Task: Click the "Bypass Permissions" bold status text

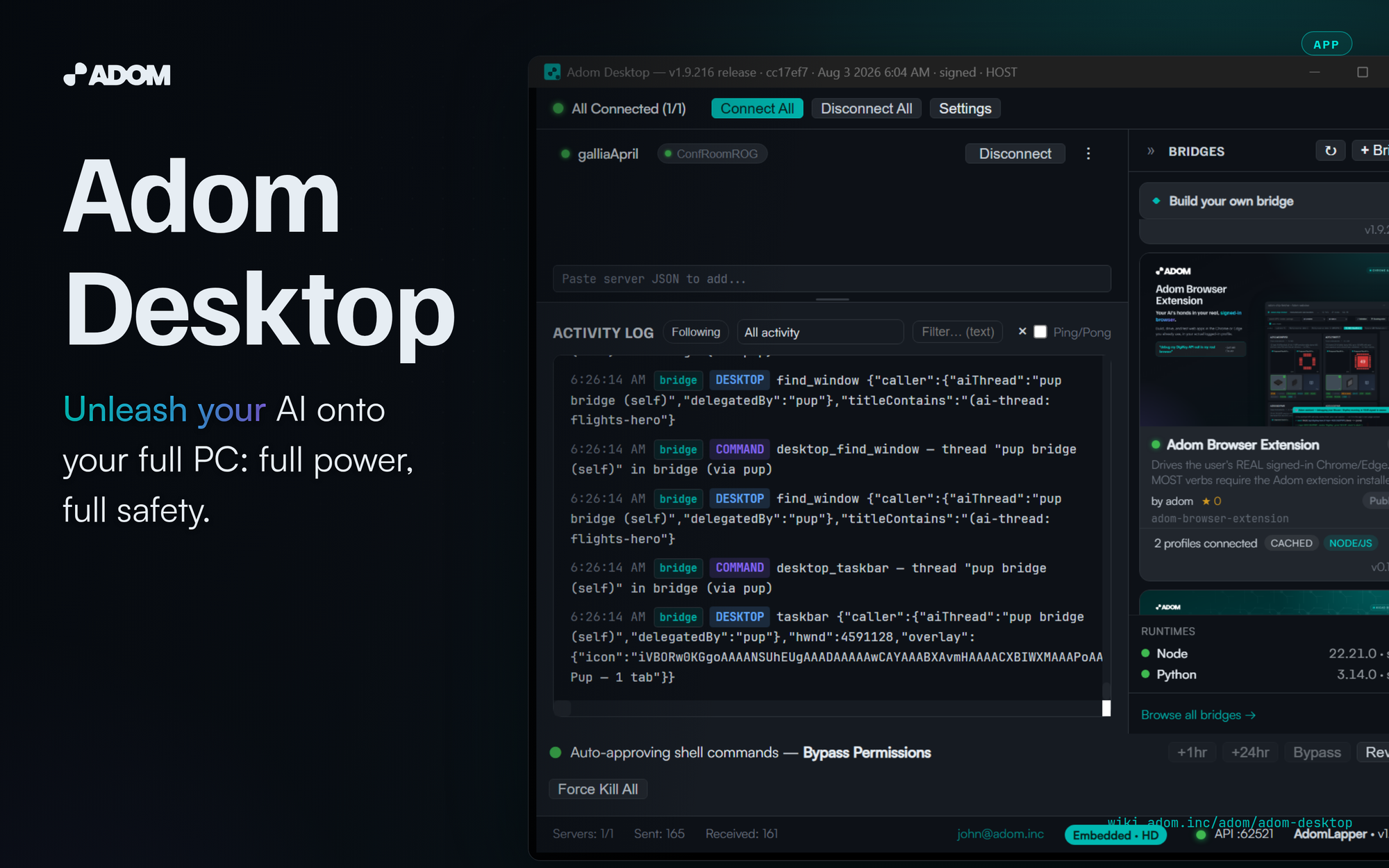Action: (867, 753)
